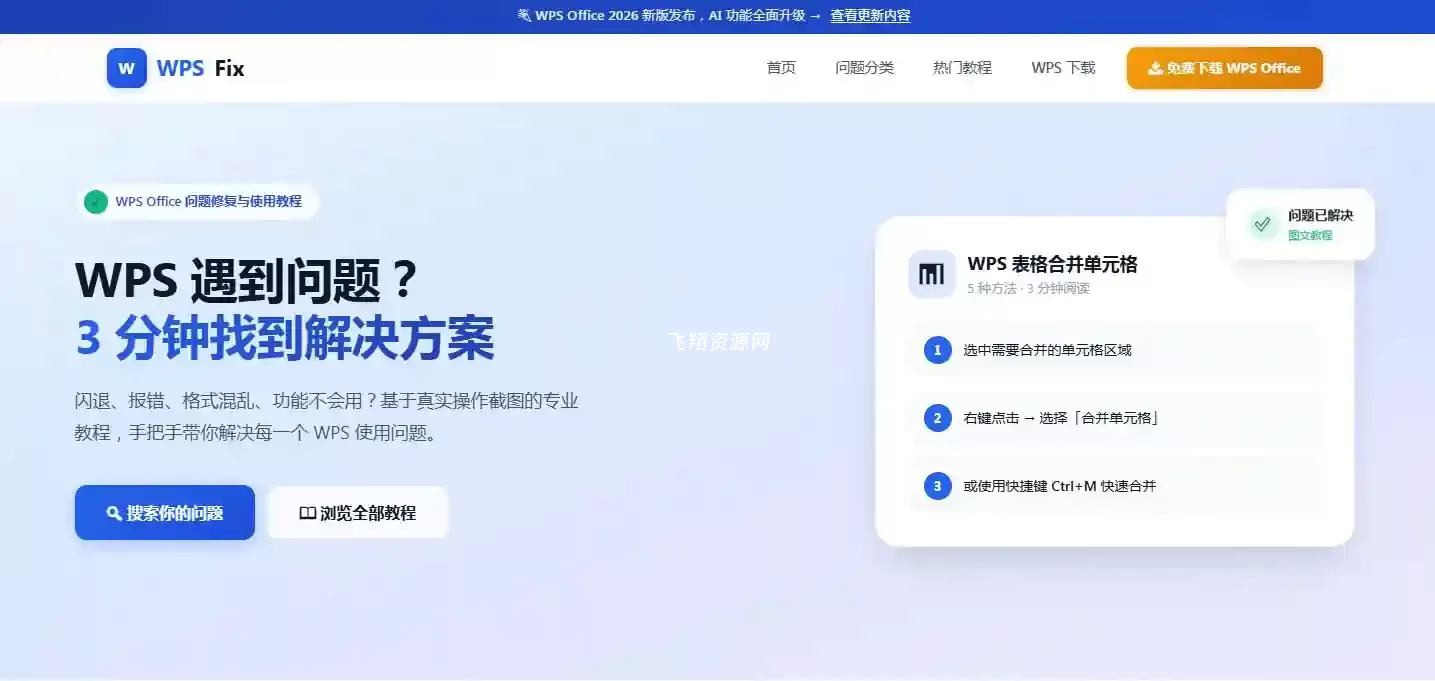Click the checkmark icon in 问题已解决 badge

(1263, 224)
